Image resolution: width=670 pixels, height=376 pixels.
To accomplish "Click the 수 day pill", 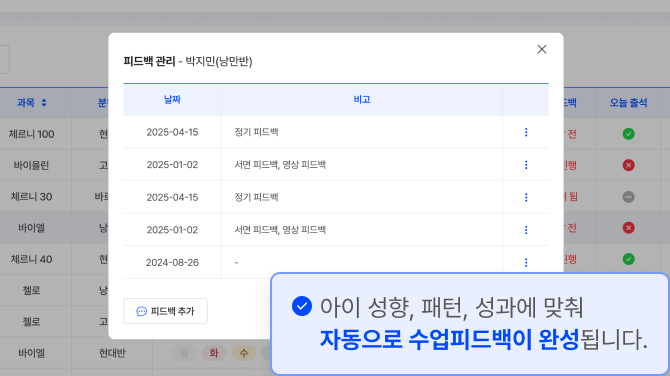I will coord(244,353).
